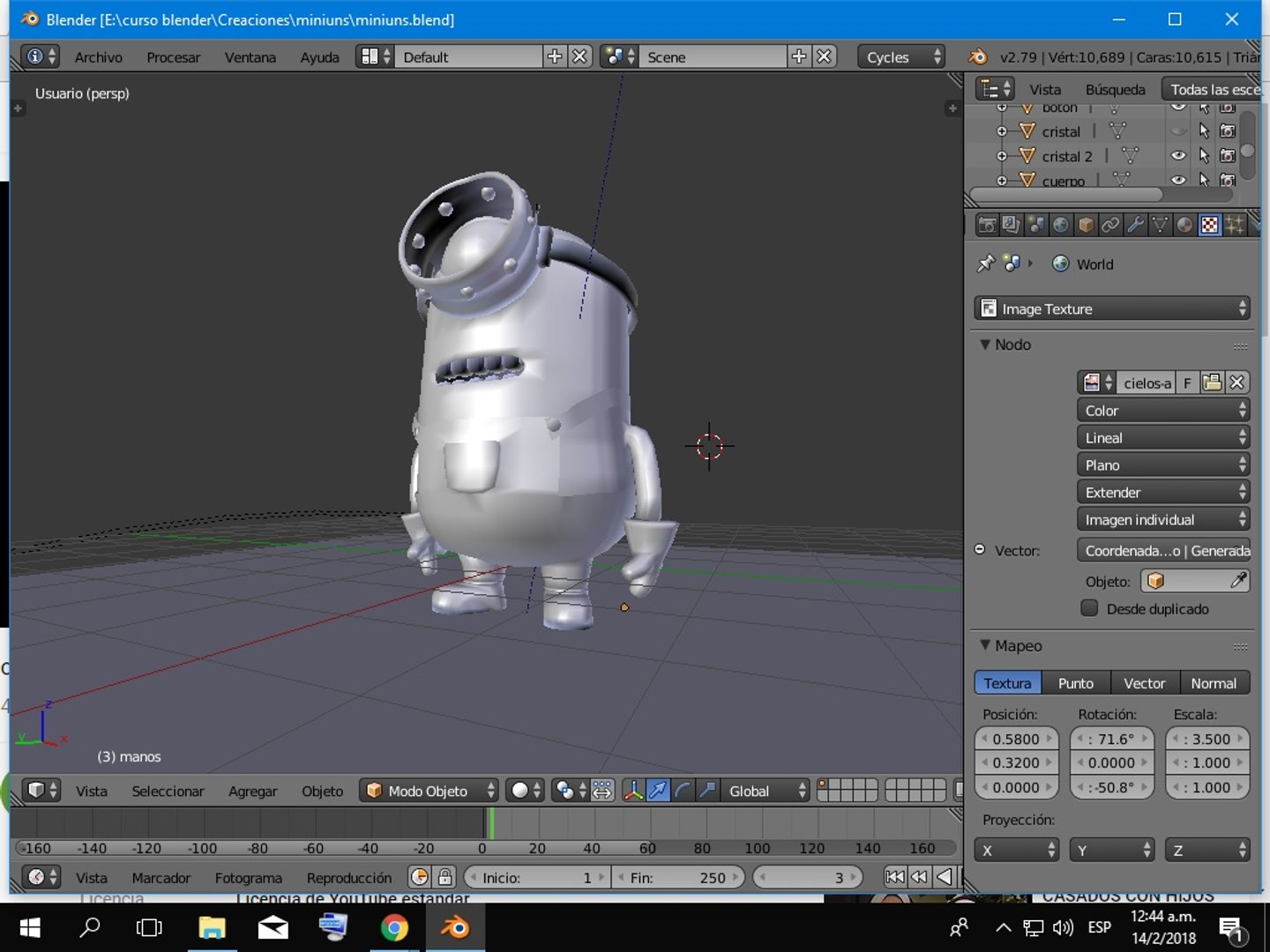Open the Render Layers properties tab

point(1012,226)
